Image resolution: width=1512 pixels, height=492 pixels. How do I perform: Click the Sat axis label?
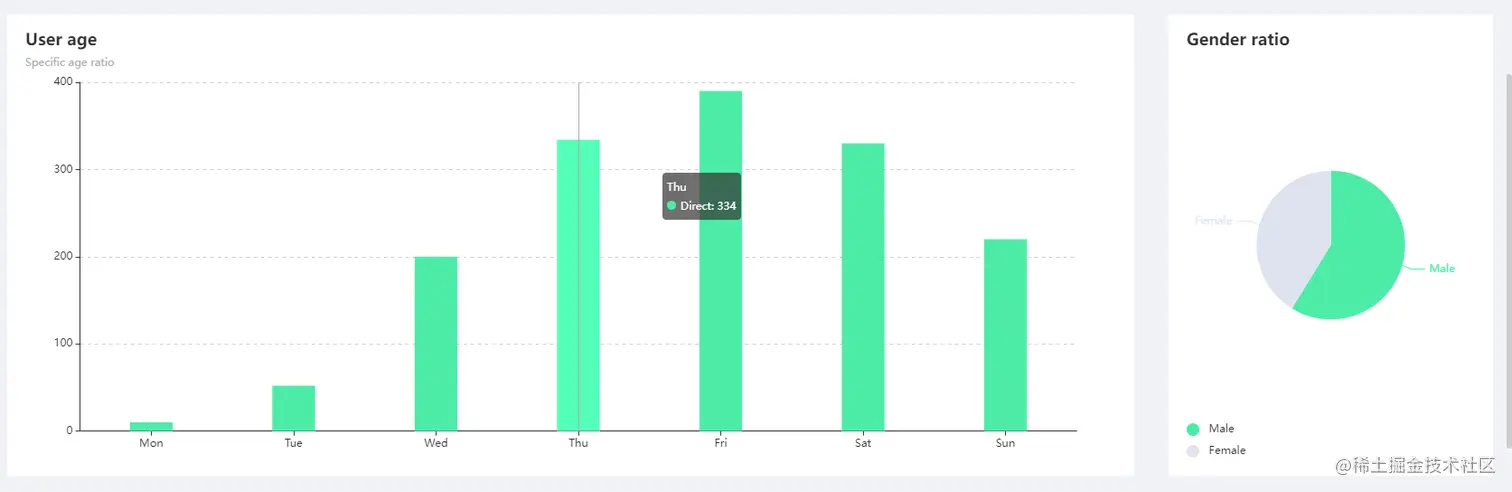863,443
